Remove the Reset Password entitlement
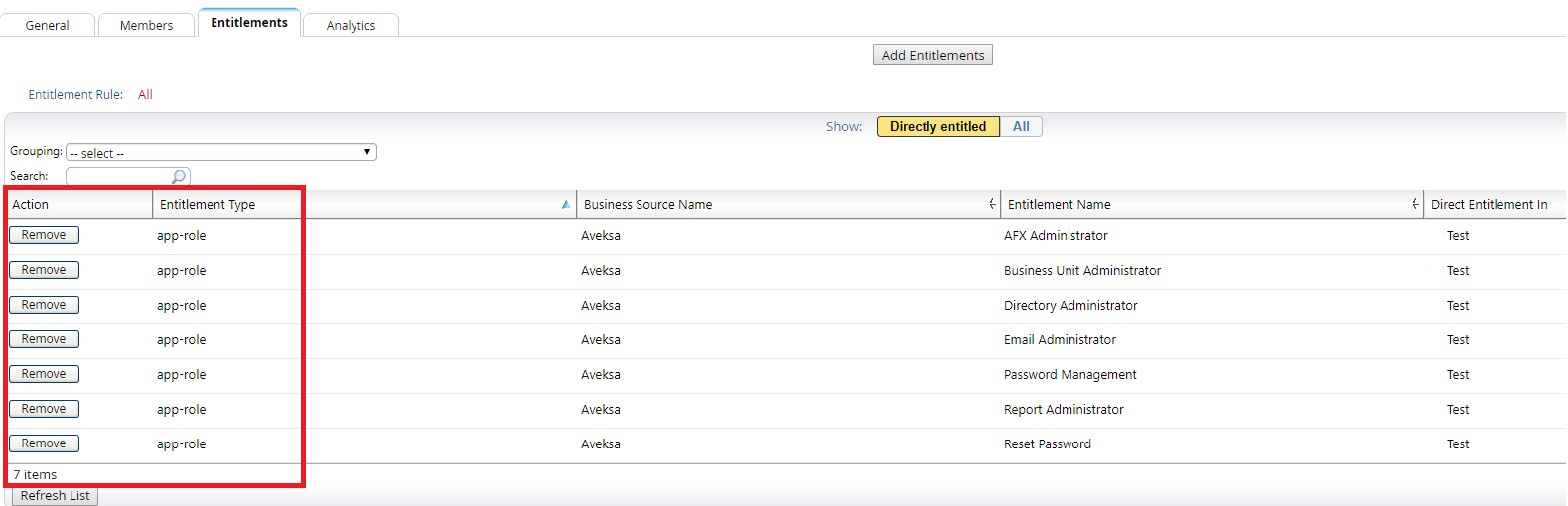 pos(45,443)
